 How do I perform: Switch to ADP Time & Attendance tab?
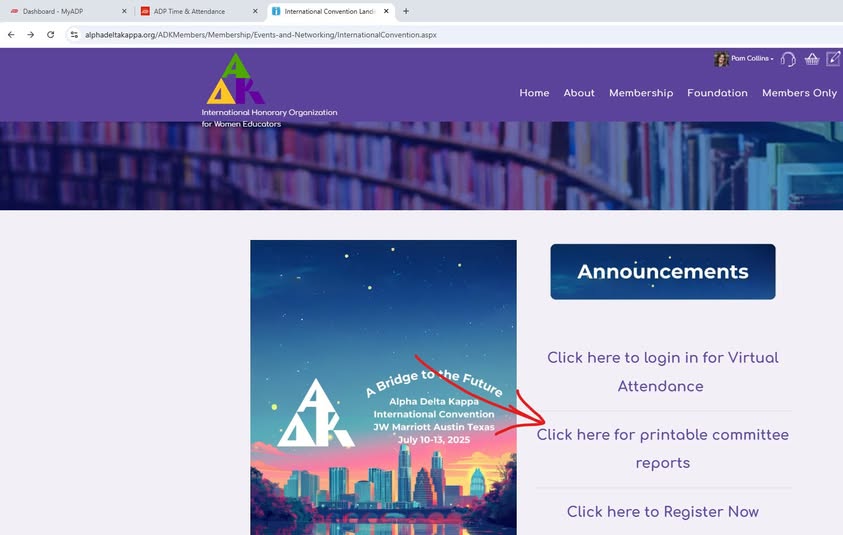[197, 11]
